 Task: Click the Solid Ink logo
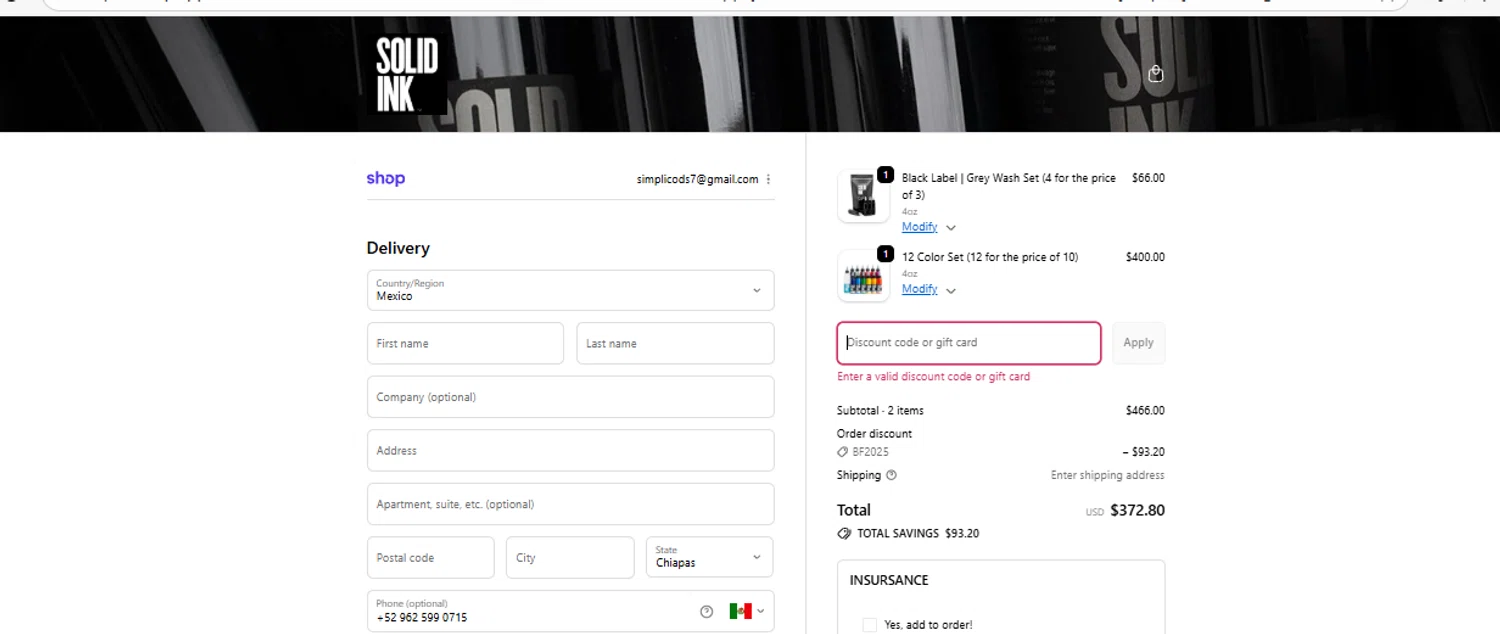[x=407, y=75]
